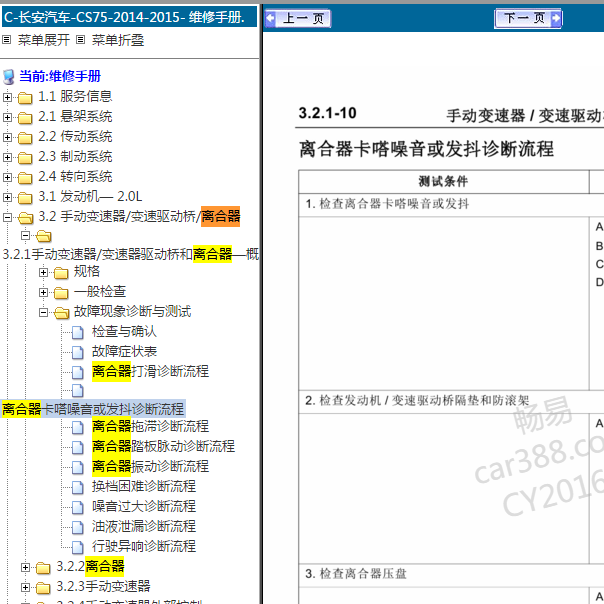The image size is (604, 604).
Task: Open the 行驶异响诊断流程 page
Action: [x=144, y=547]
